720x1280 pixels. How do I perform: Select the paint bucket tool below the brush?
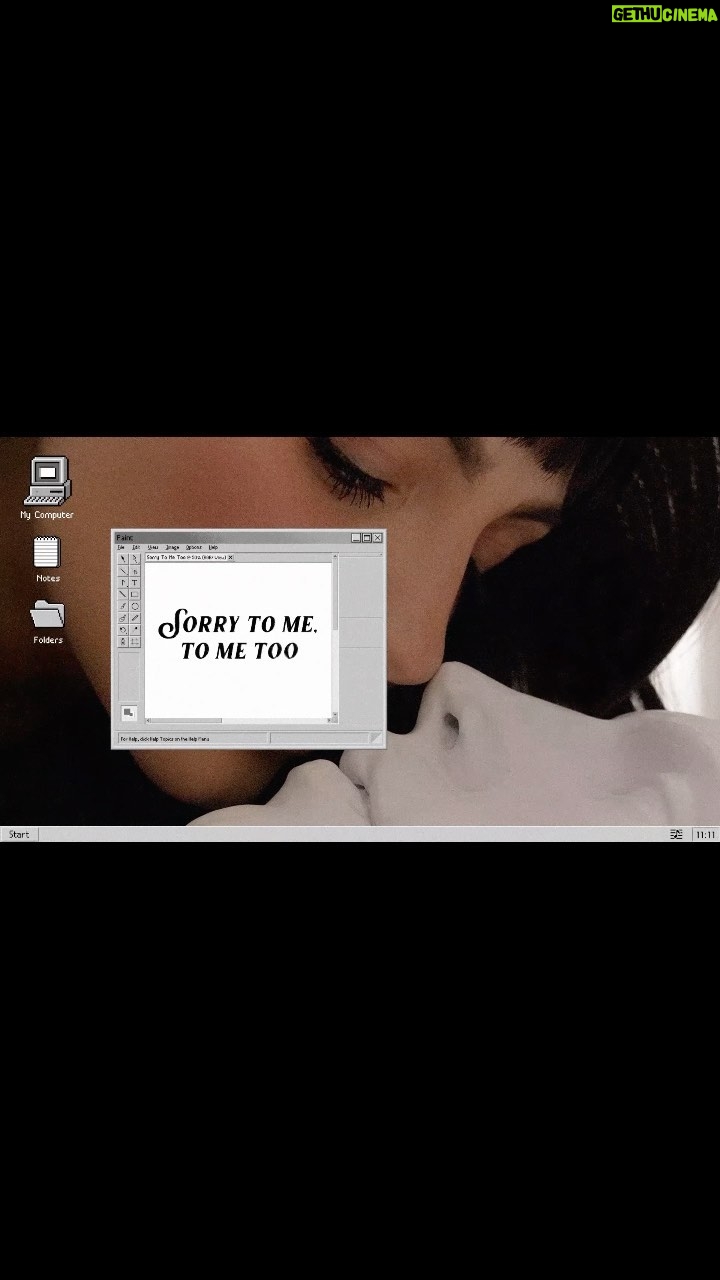click(123, 618)
